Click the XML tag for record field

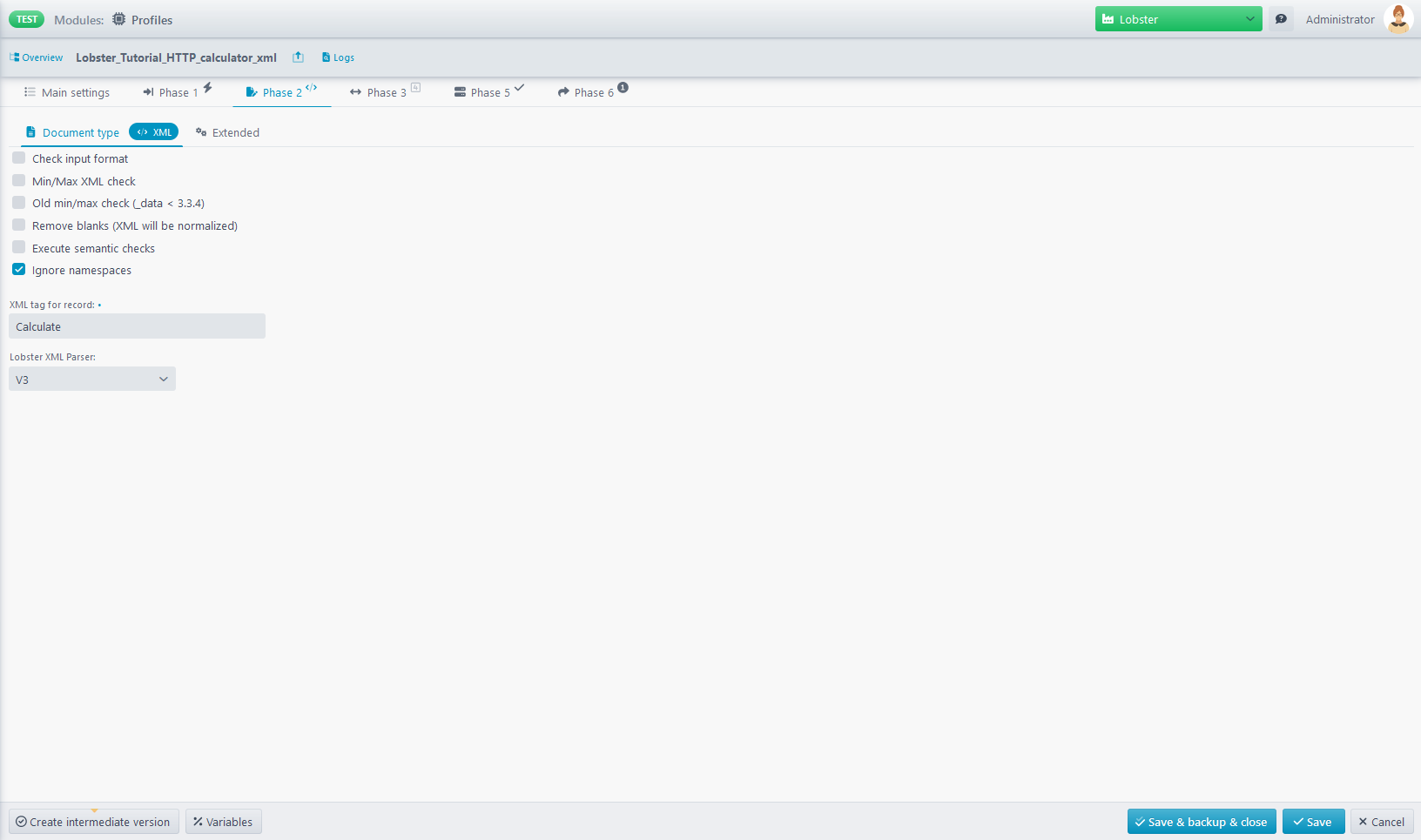pyautogui.click(x=137, y=326)
